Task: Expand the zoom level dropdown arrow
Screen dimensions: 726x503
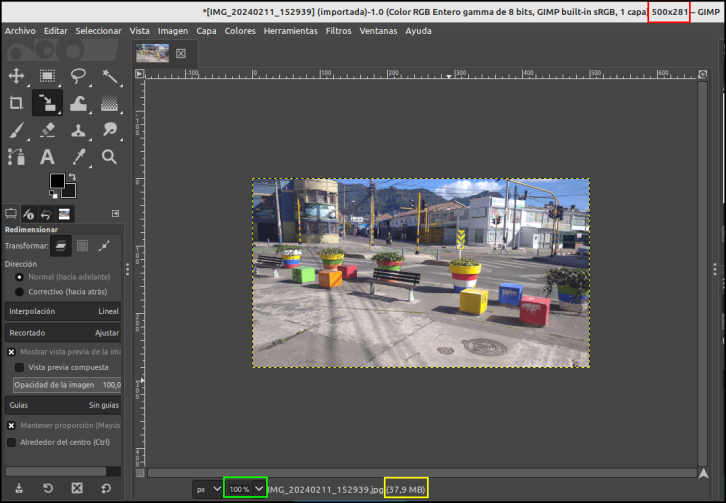Action: point(259,489)
